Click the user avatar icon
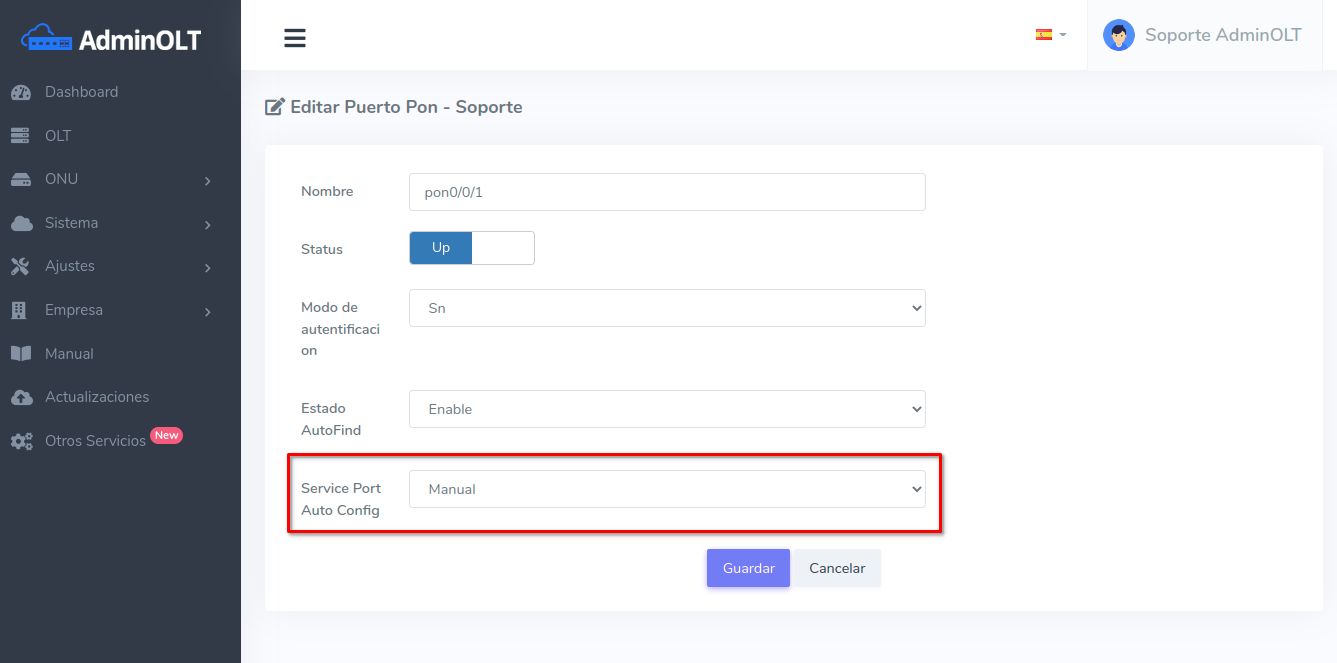 (x=1118, y=35)
